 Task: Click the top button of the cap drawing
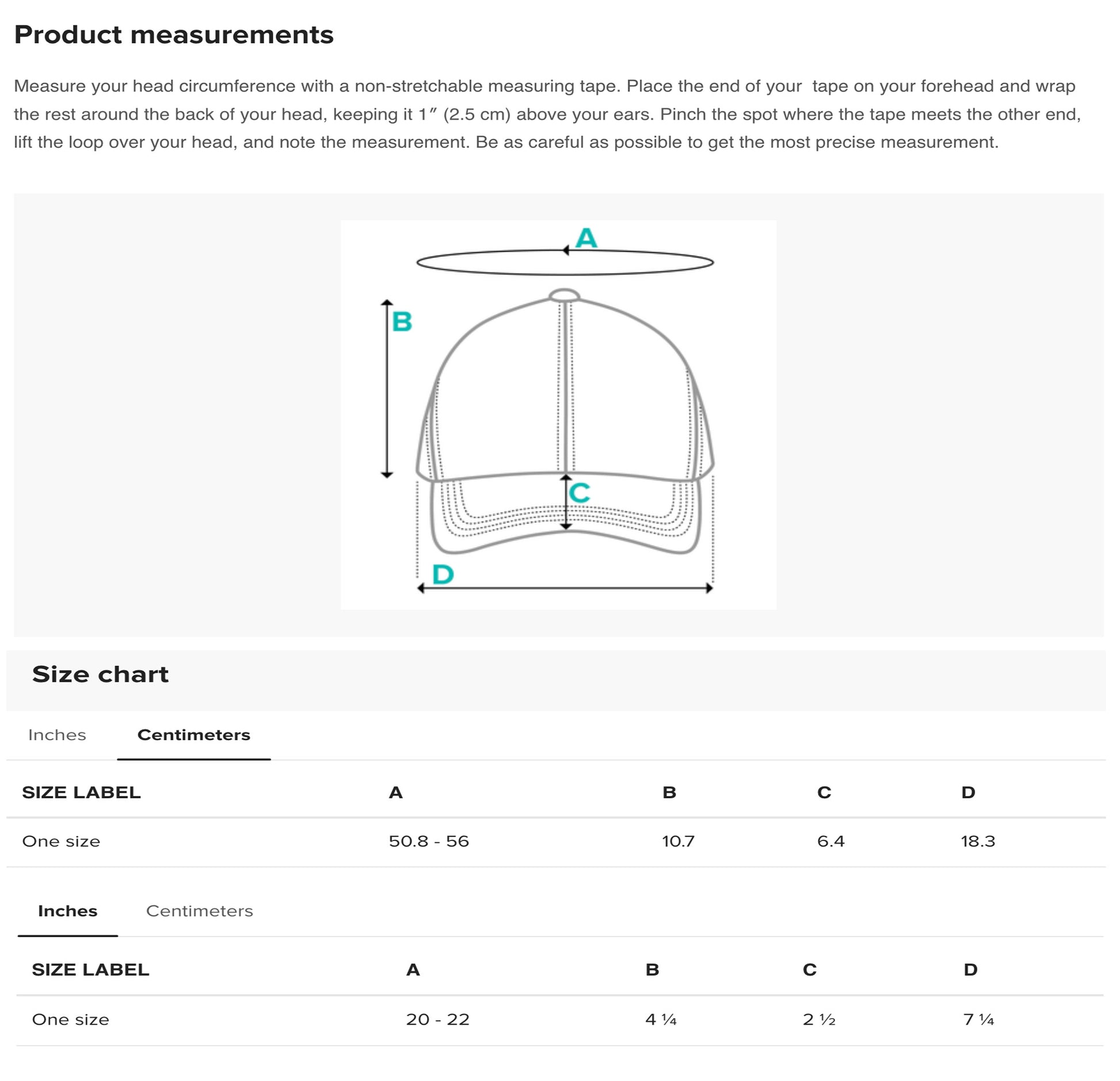pyautogui.click(x=564, y=296)
